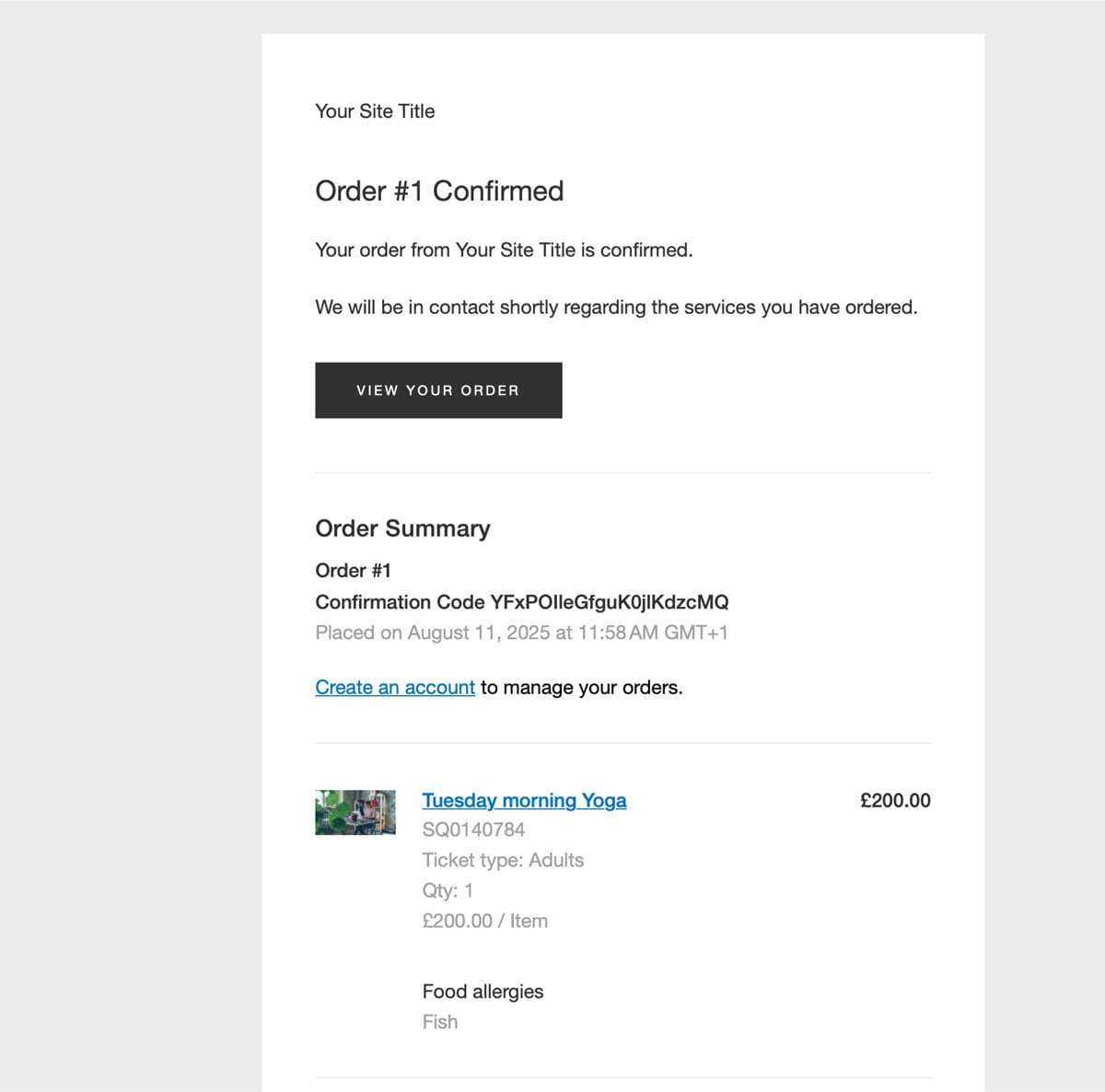Click the Fish allergy answer
This screenshot has width=1105, height=1092.
440,1022
